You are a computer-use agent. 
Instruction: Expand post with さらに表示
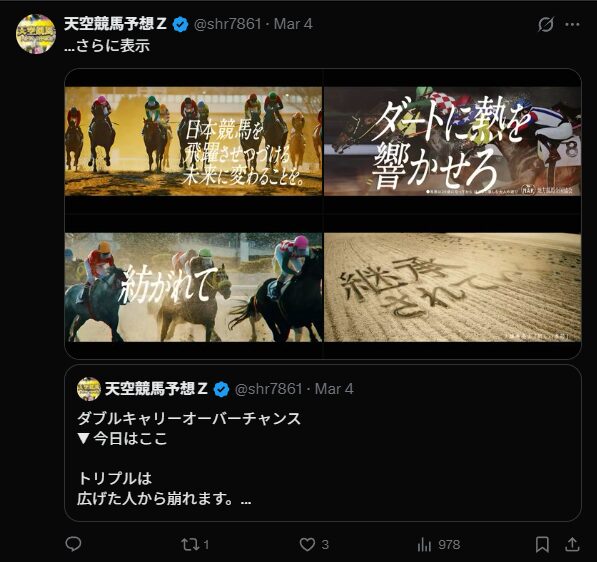[107, 46]
